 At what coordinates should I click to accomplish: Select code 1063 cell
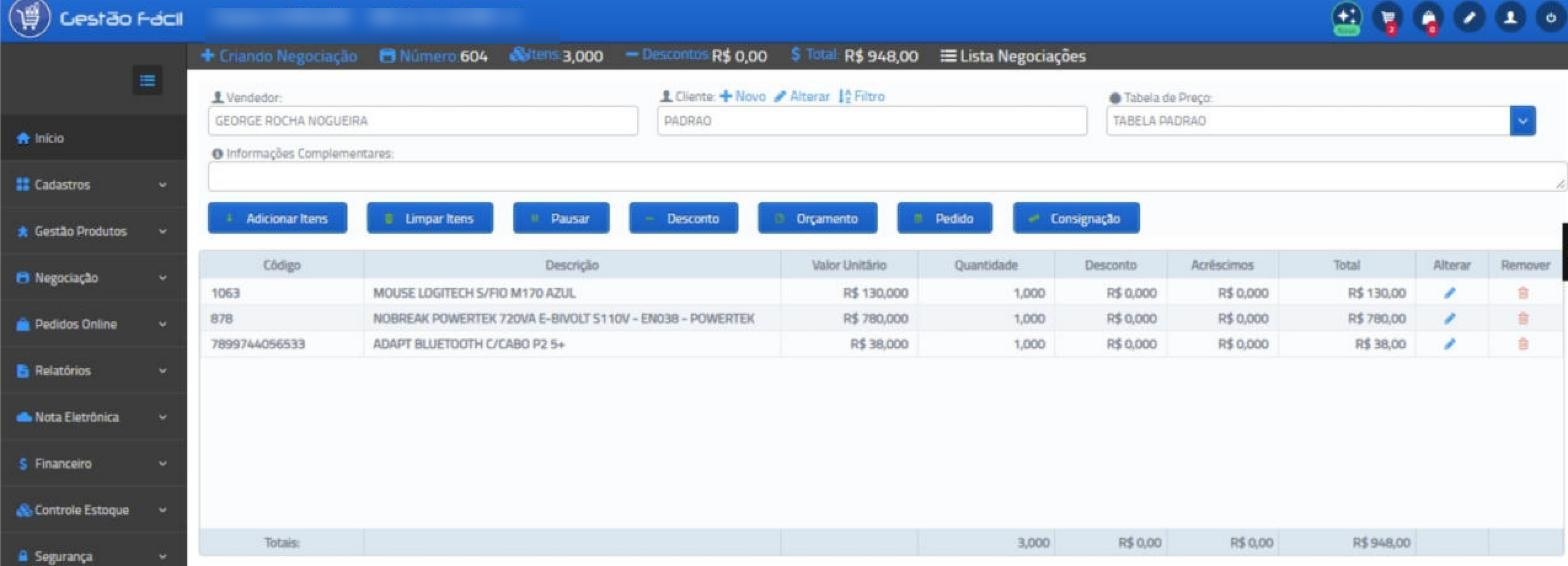coord(282,293)
